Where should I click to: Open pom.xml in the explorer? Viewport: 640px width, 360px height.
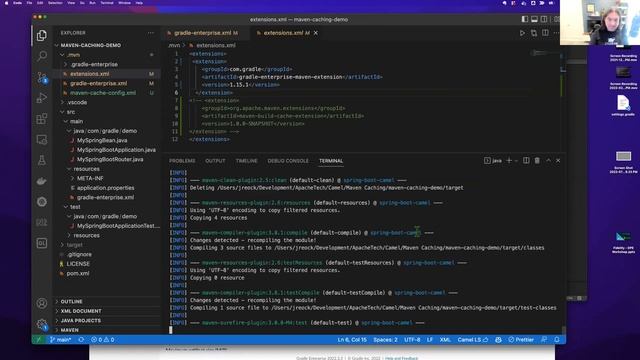point(78,273)
